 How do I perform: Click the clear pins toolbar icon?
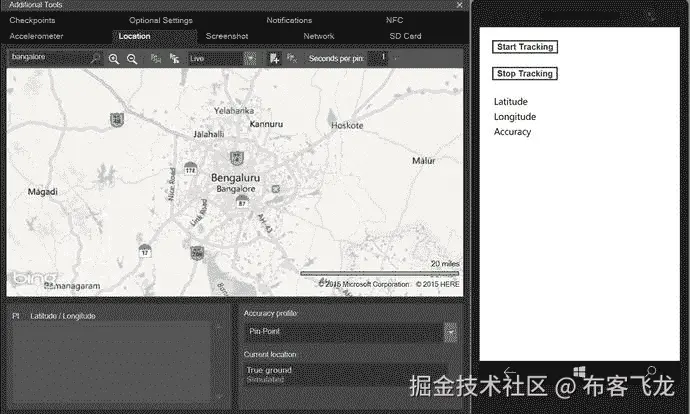tap(174, 59)
